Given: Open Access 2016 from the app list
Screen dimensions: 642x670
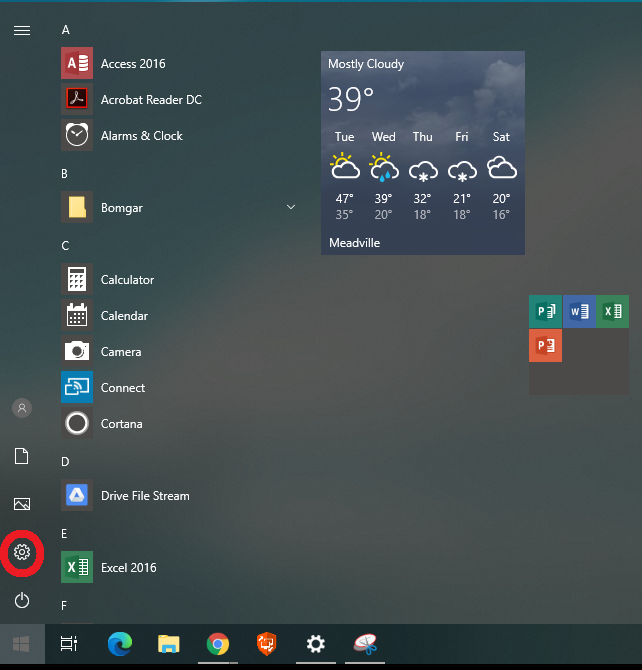Looking at the screenshot, I should click(x=180, y=63).
